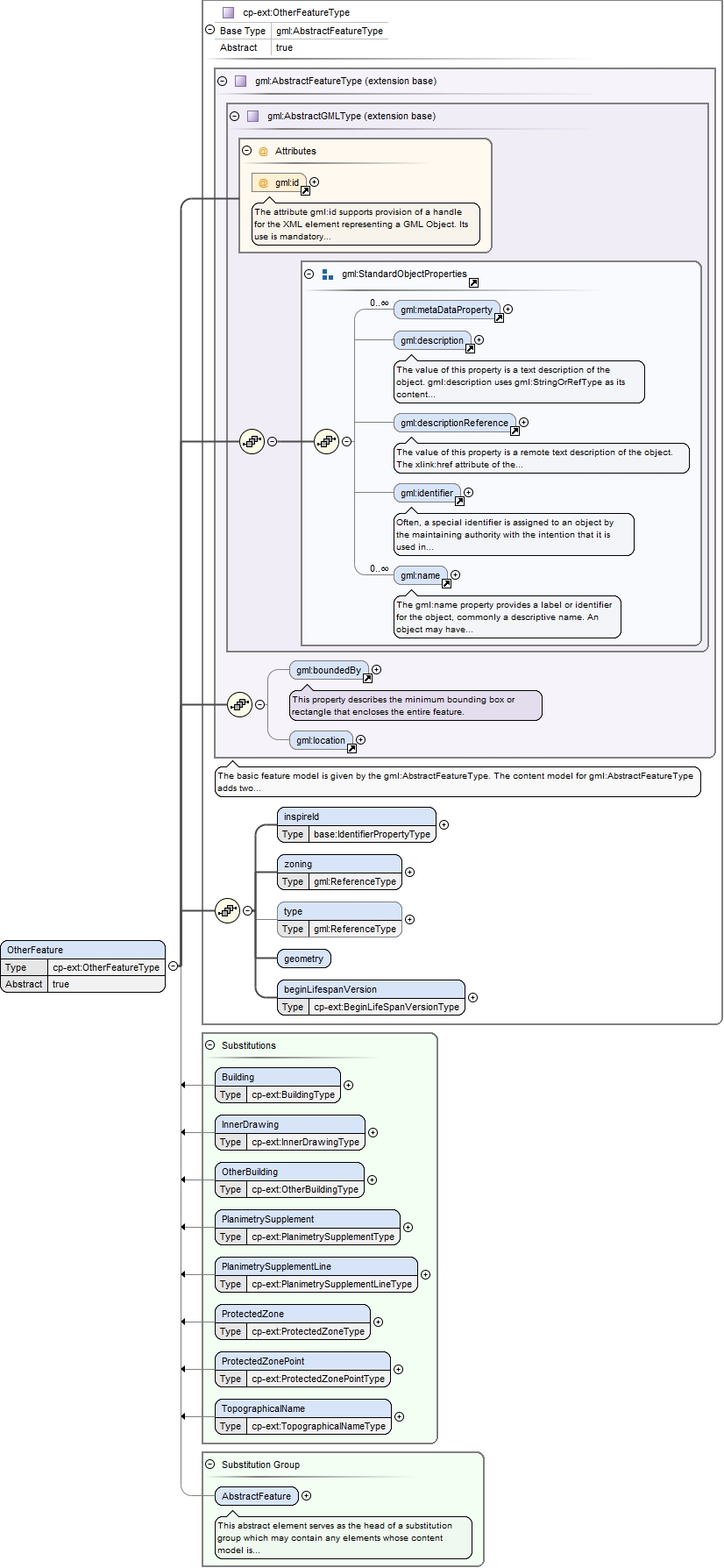Select the OtherFeature element box

83,966
